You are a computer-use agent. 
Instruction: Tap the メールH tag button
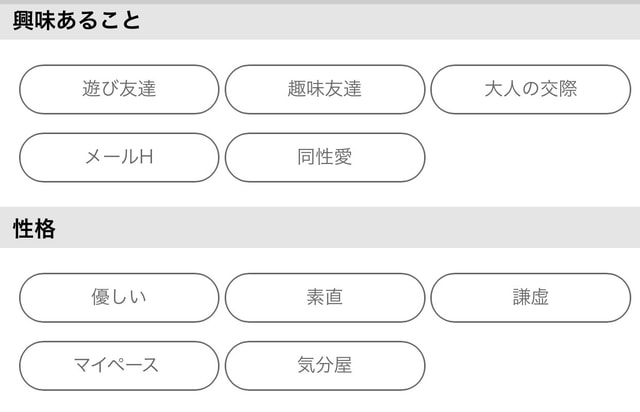pyautogui.click(x=119, y=157)
